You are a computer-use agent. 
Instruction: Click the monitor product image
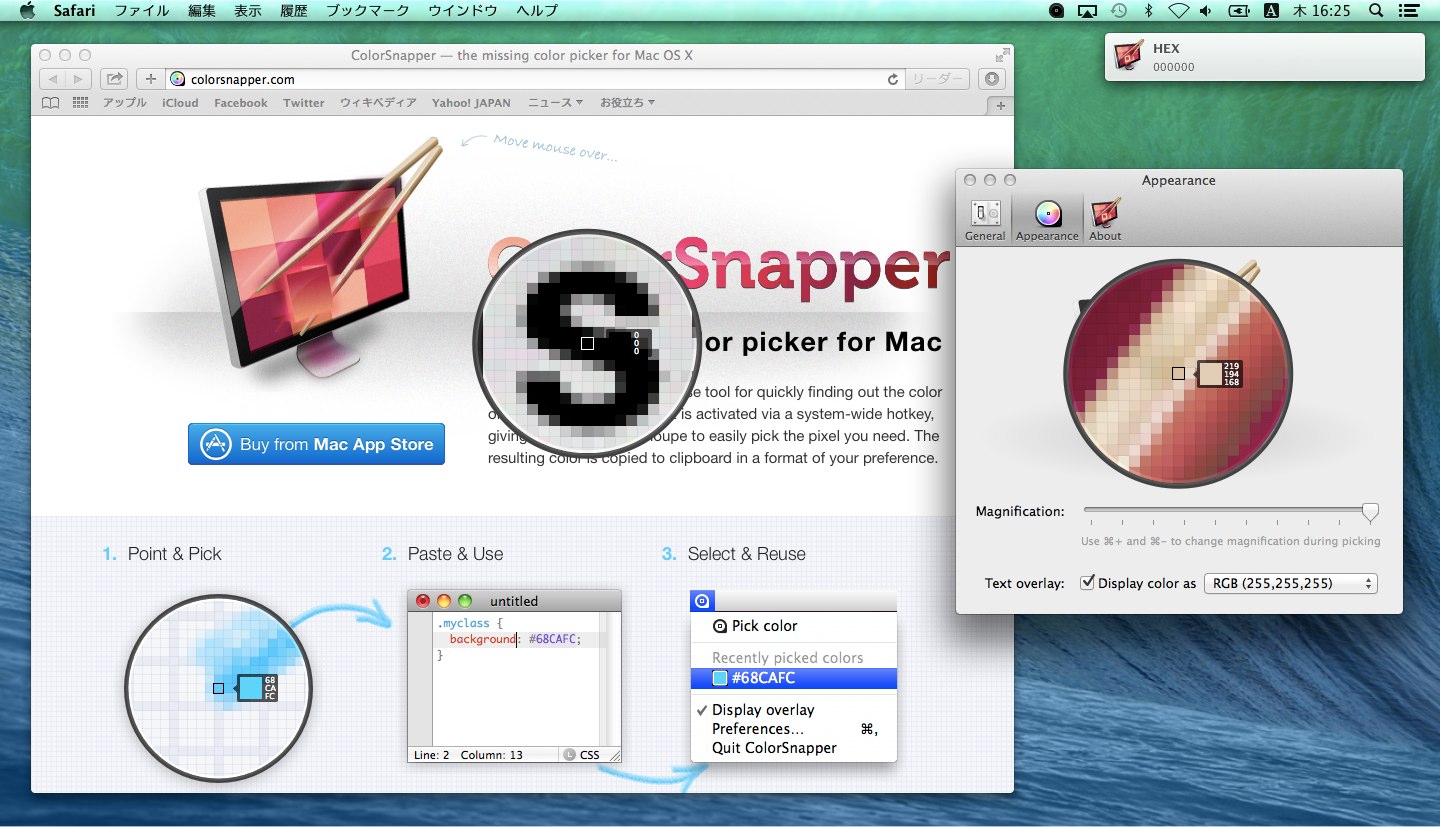(x=320, y=259)
